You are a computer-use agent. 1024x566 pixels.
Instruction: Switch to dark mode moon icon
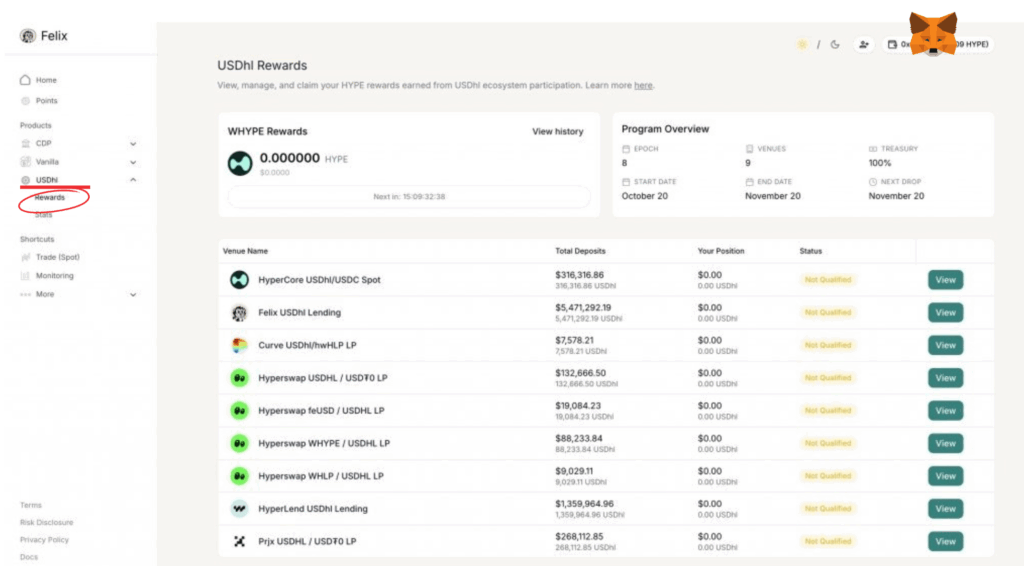click(x=835, y=45)
